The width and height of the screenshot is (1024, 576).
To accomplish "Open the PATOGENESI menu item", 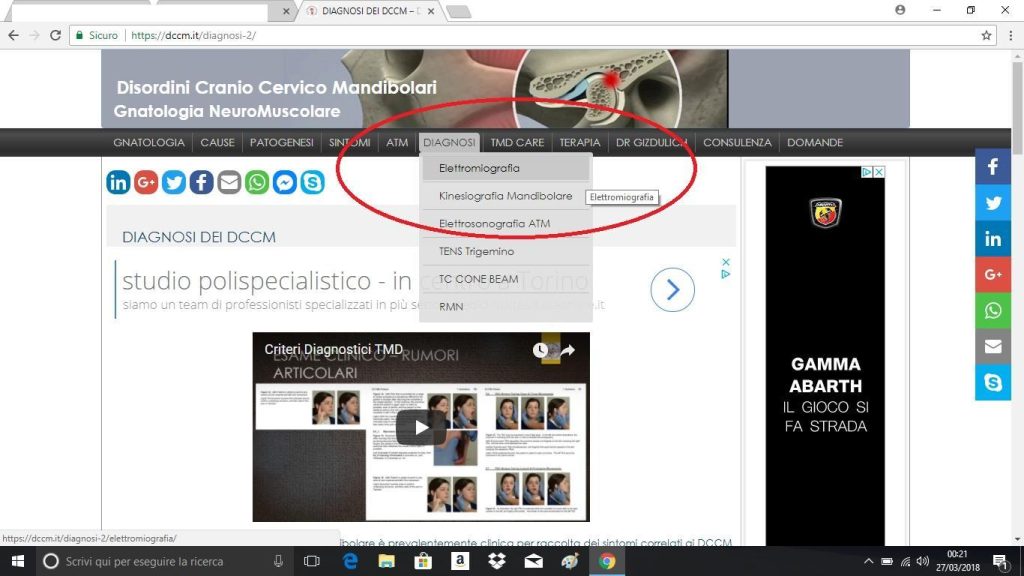I will click(281, 142).
